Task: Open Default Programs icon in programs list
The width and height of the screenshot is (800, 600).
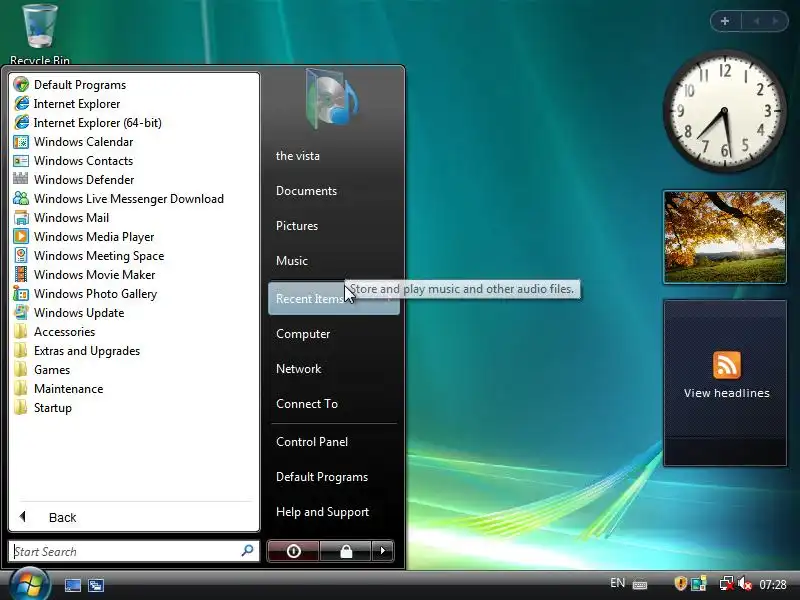Action: coord(21,84)
